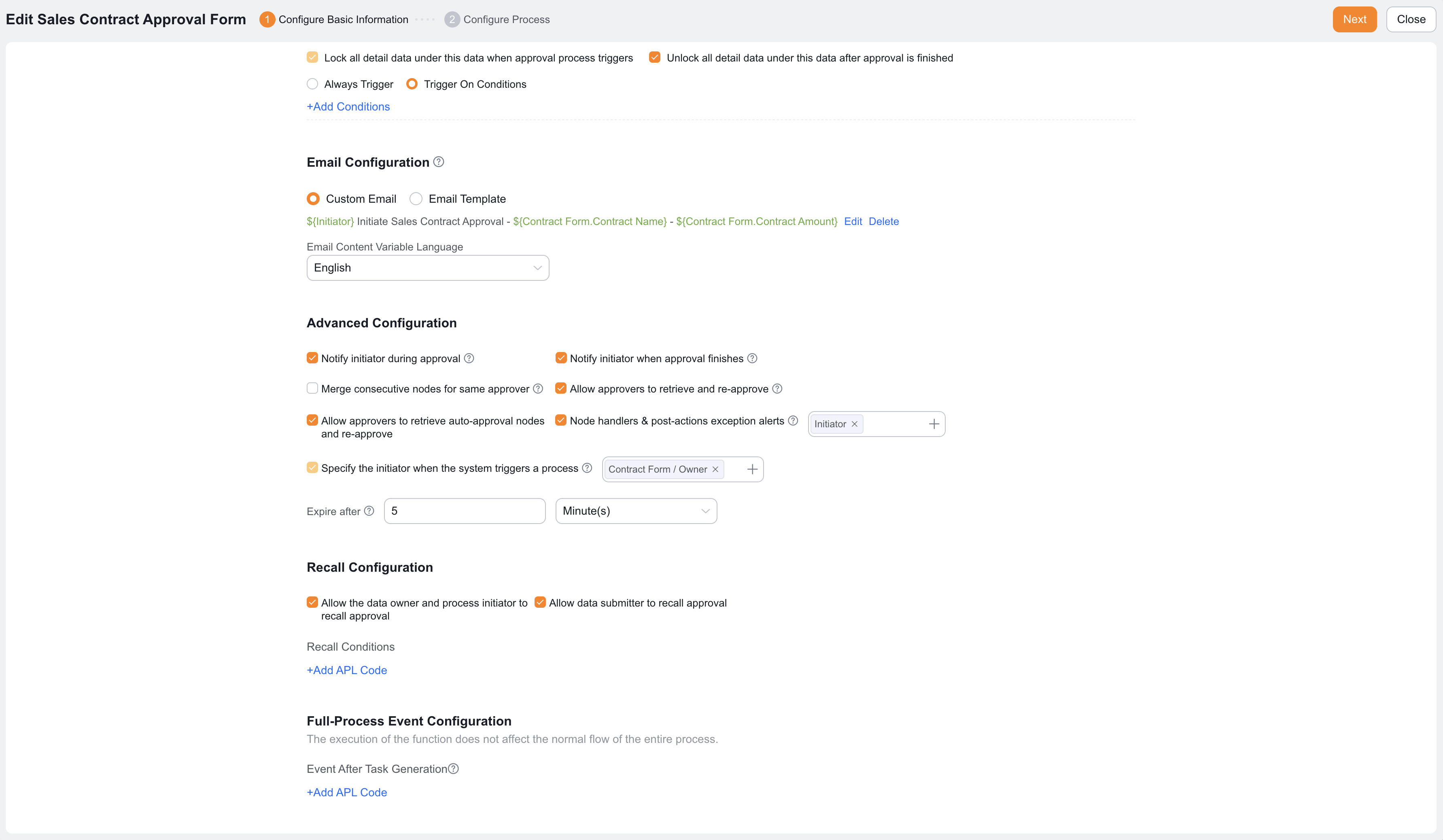Delete the custom email subject
The height and width of the screenshot is (840, 1443).
click(883, 222)
